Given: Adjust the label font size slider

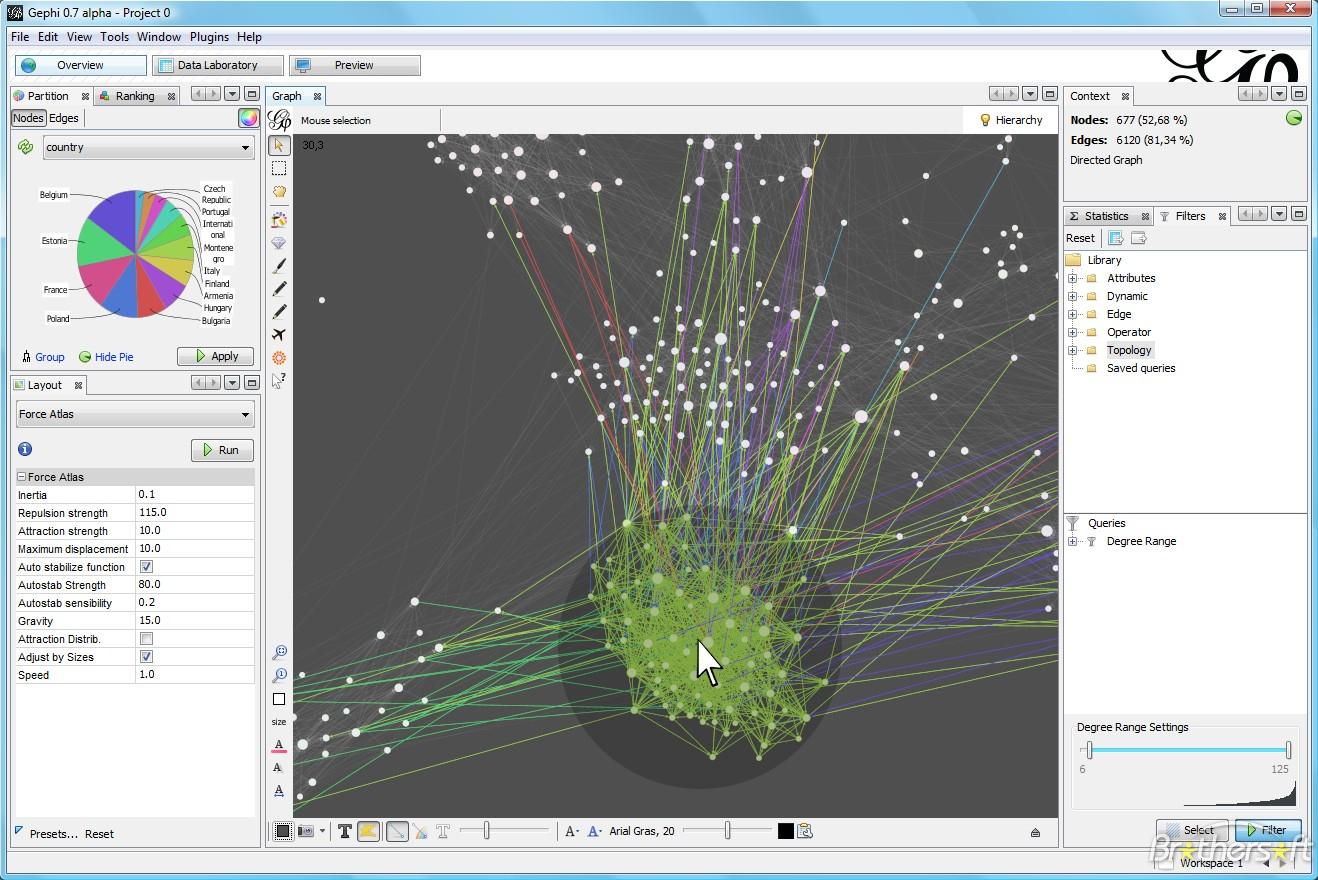Looking at the screenshot, I should [x=728, y=831].
